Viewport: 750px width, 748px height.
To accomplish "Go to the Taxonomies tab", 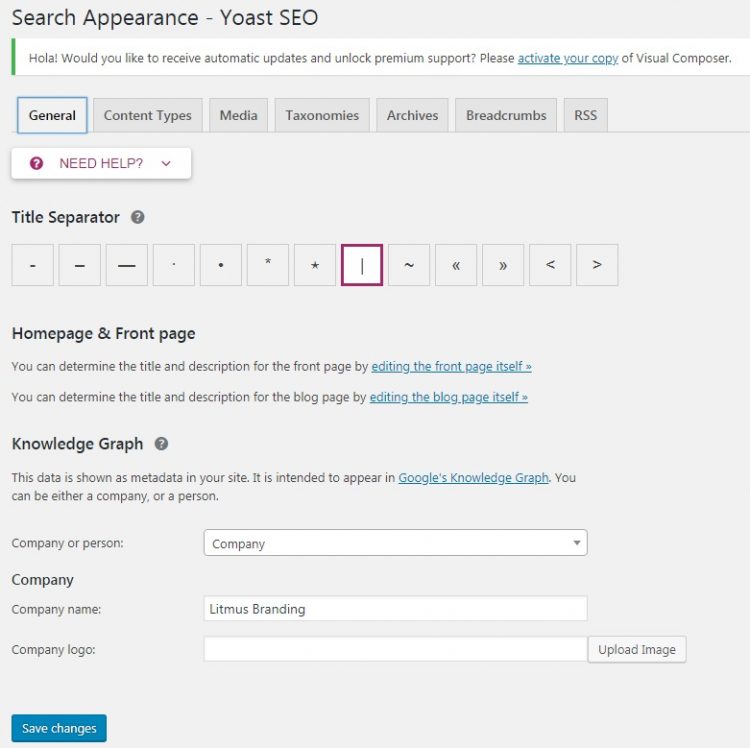I will tap(322, 115).
